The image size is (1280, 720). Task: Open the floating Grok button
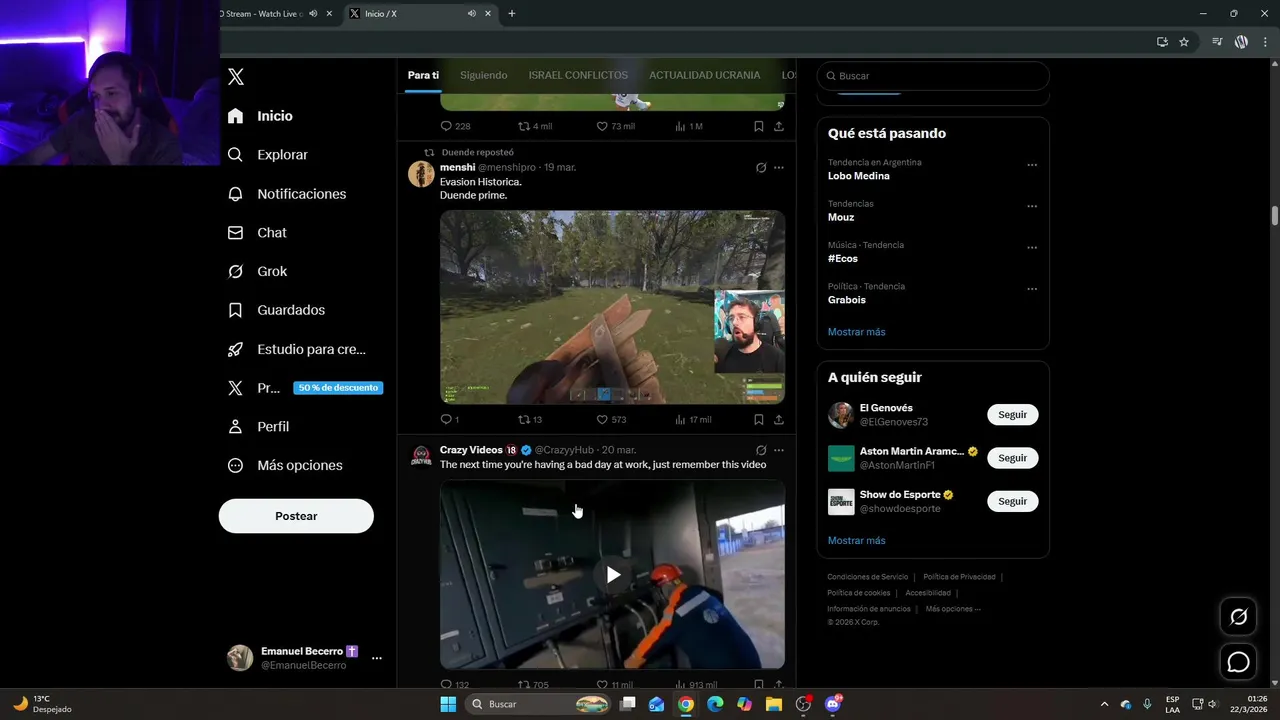(1238, 617)
